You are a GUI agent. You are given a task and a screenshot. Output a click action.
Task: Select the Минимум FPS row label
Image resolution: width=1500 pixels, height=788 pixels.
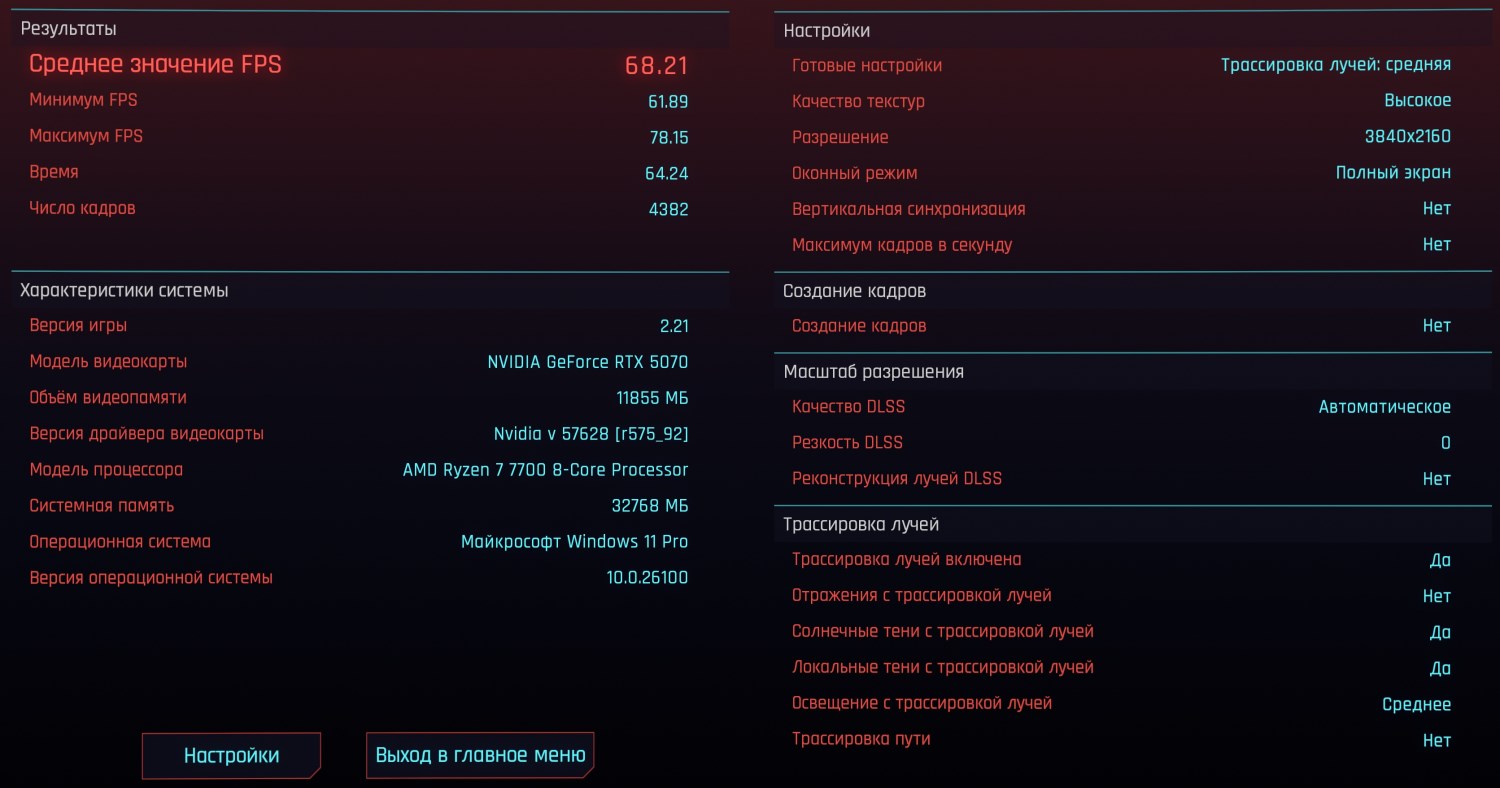point(83,100)
